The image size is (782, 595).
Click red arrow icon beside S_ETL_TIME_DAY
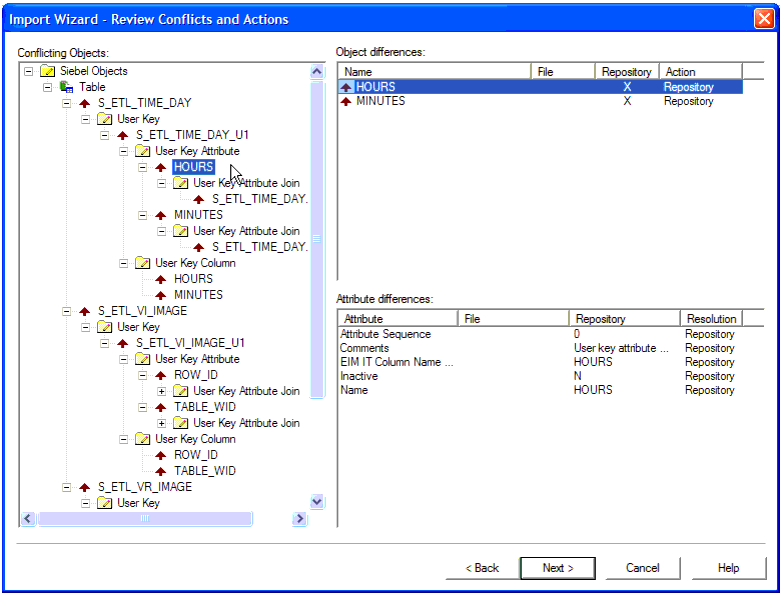click(85, 103)
